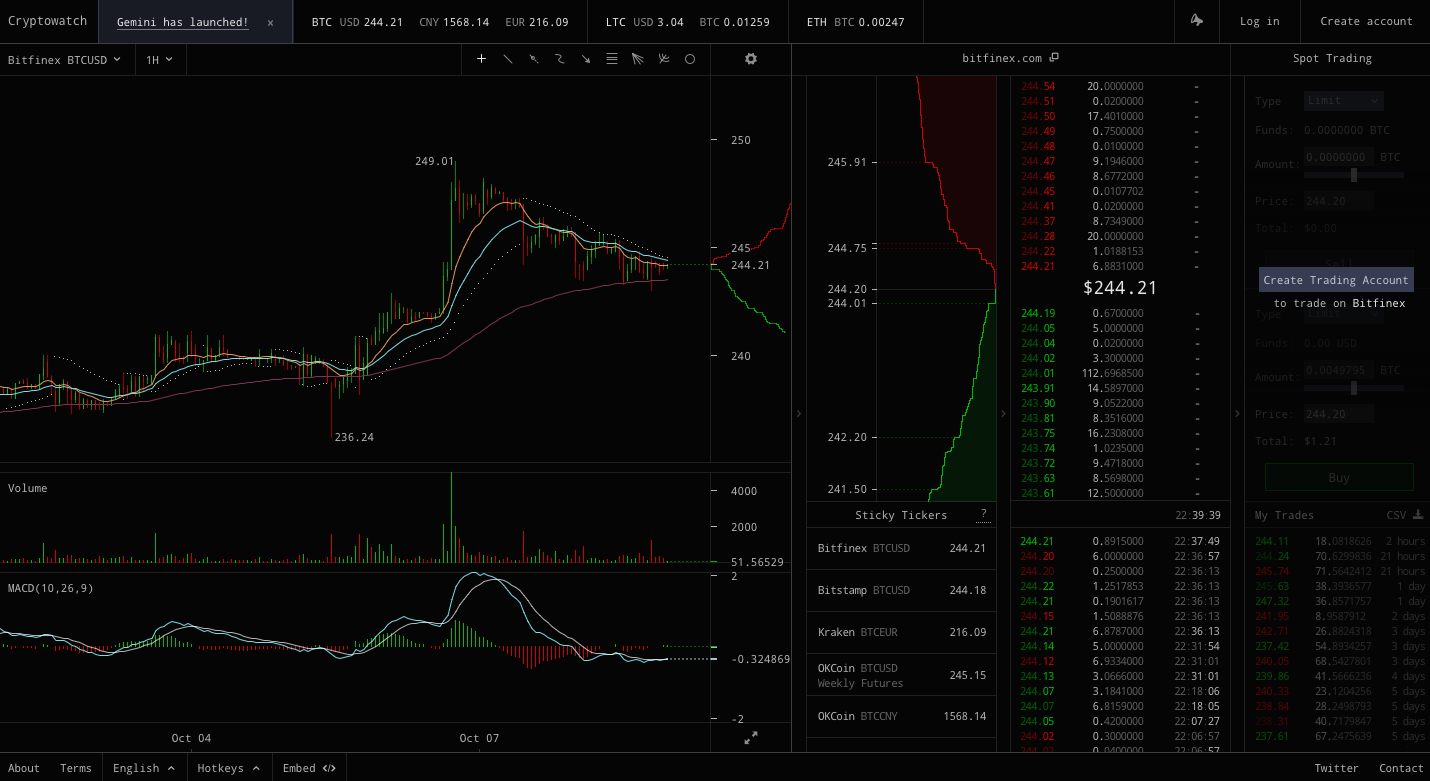This screenshot has width=1430, height=781.
Task: Click Create Trading Account button
Action: (x=1336, y=280)
